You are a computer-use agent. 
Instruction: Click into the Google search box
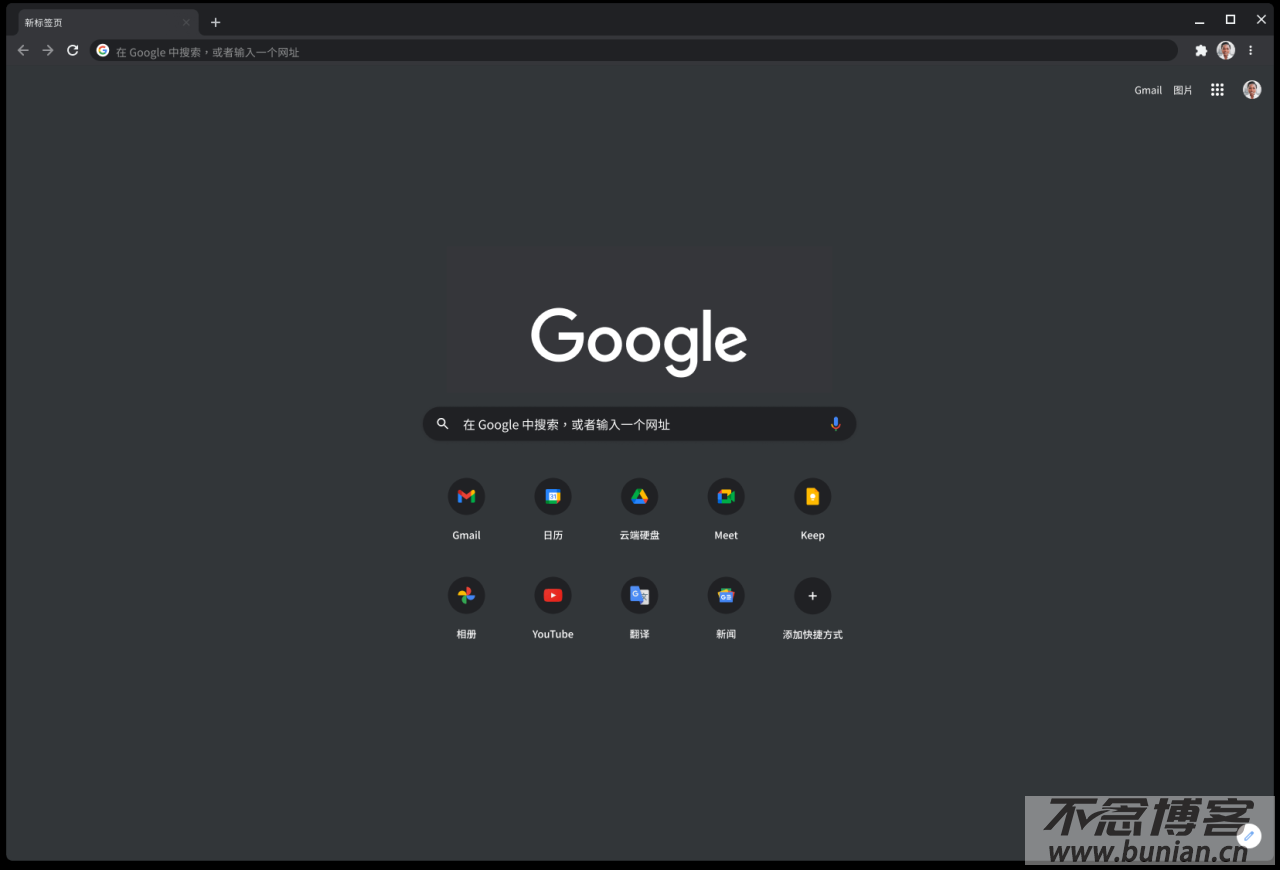(x=639, y=424)
